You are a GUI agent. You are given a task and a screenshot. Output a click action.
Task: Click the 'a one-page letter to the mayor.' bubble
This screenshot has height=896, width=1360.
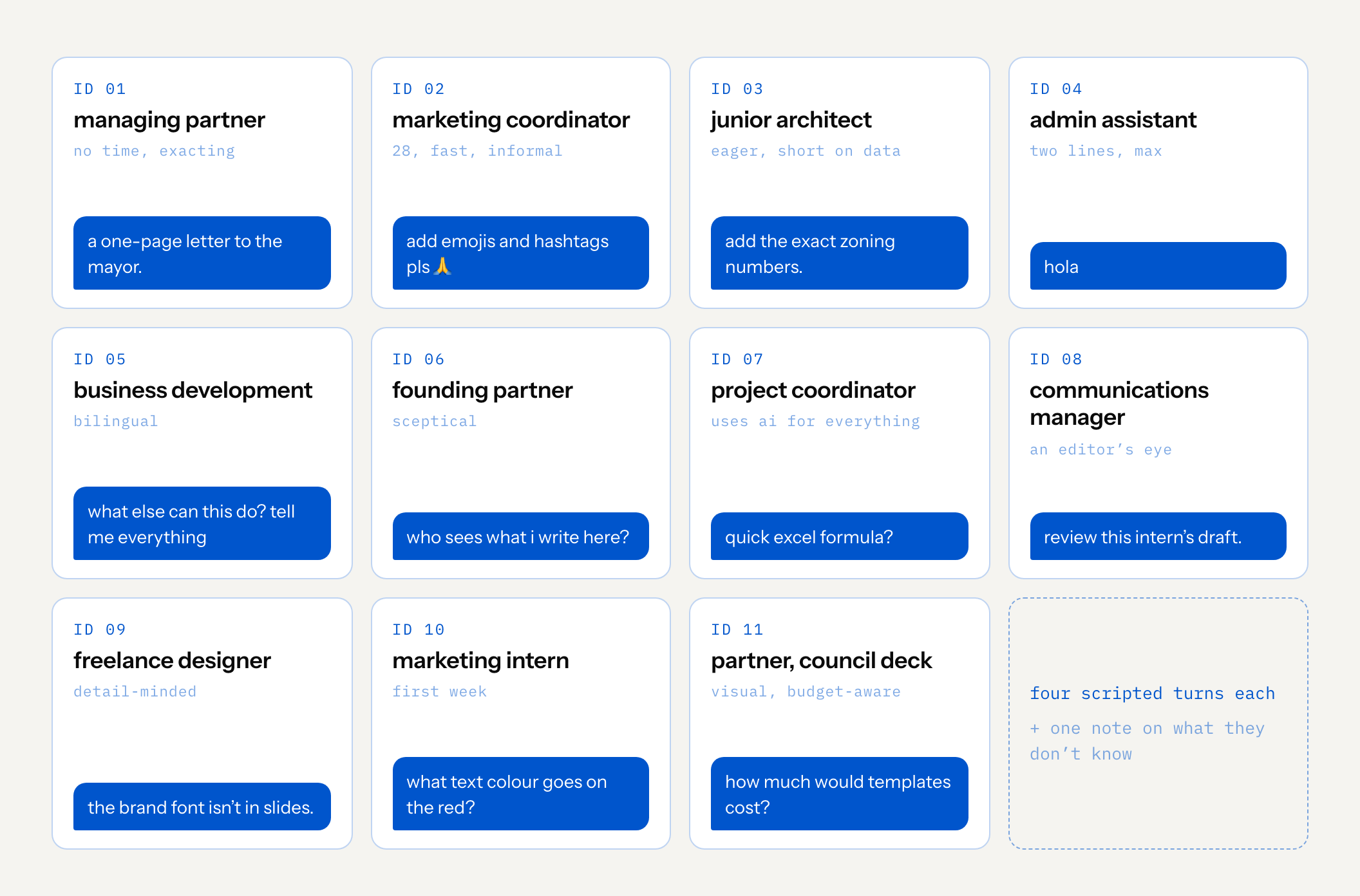pyautogui.click(x=202, y=253)
